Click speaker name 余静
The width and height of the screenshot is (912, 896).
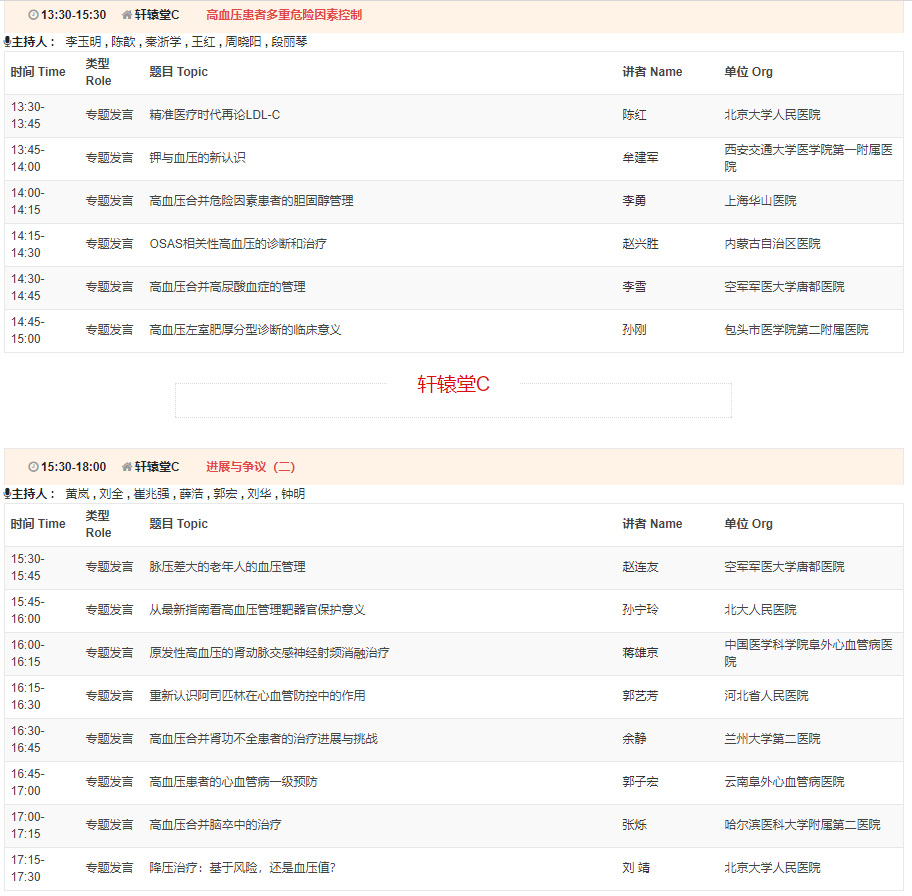point(634,739)
